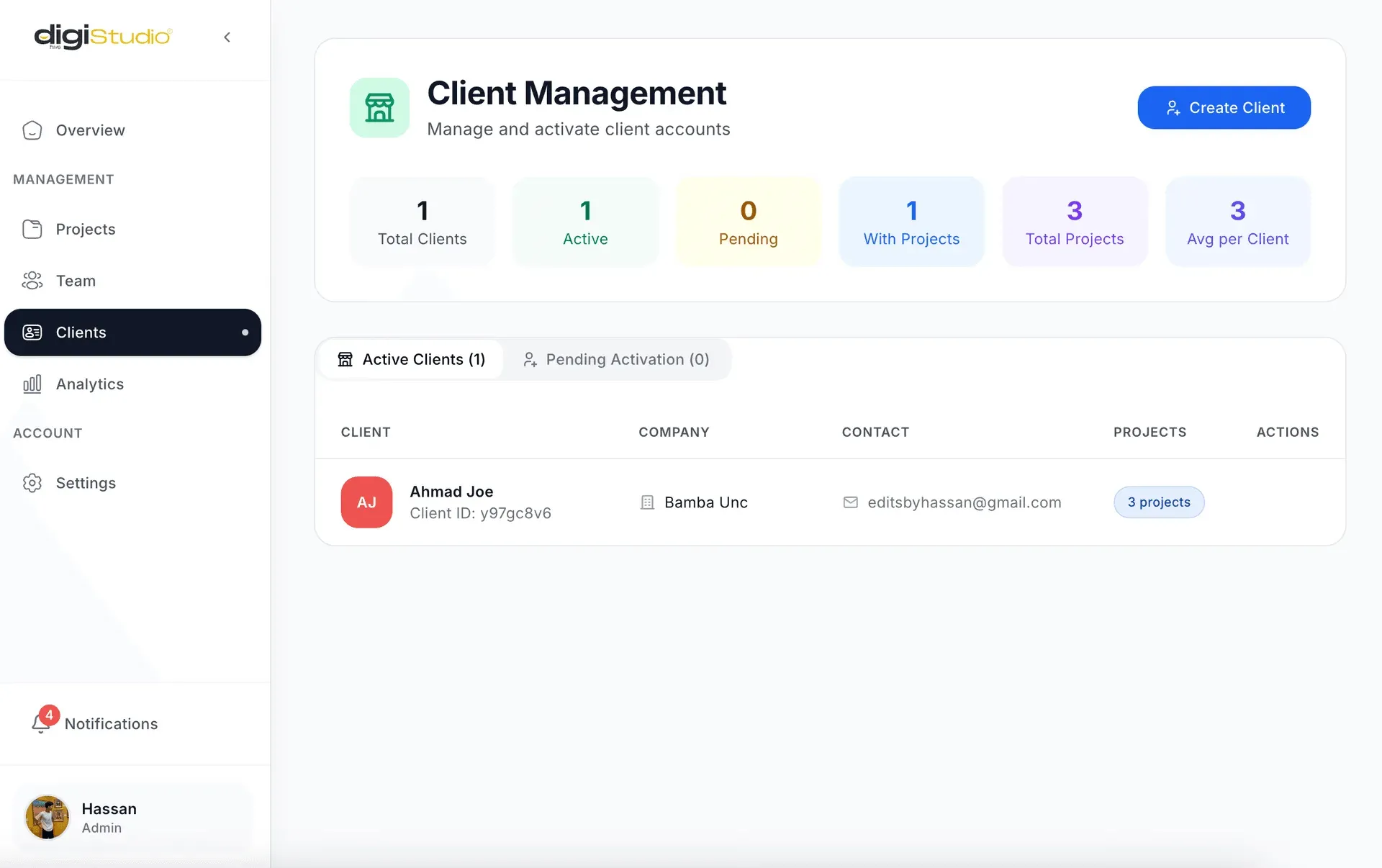The image size is (1382, 868).
Task: Open Settings under Account
Action: pos(133,483)
